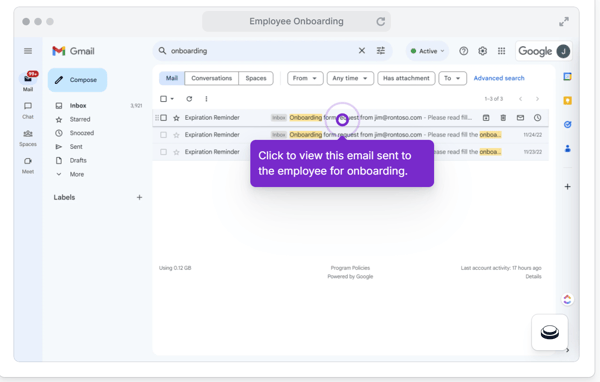Switch to the Mail tab

tap(172, 78)
